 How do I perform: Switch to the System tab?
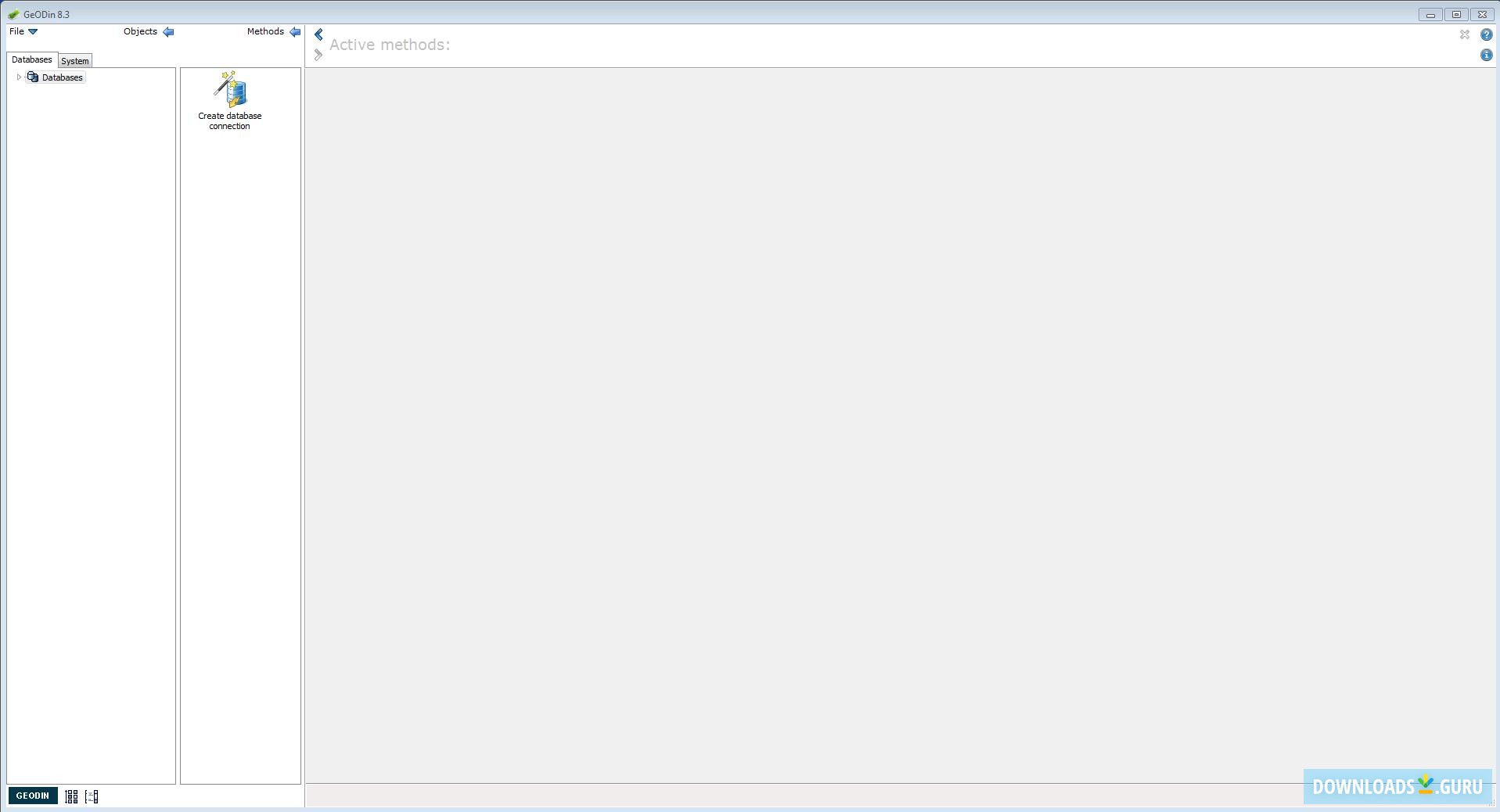pos(75,61)
